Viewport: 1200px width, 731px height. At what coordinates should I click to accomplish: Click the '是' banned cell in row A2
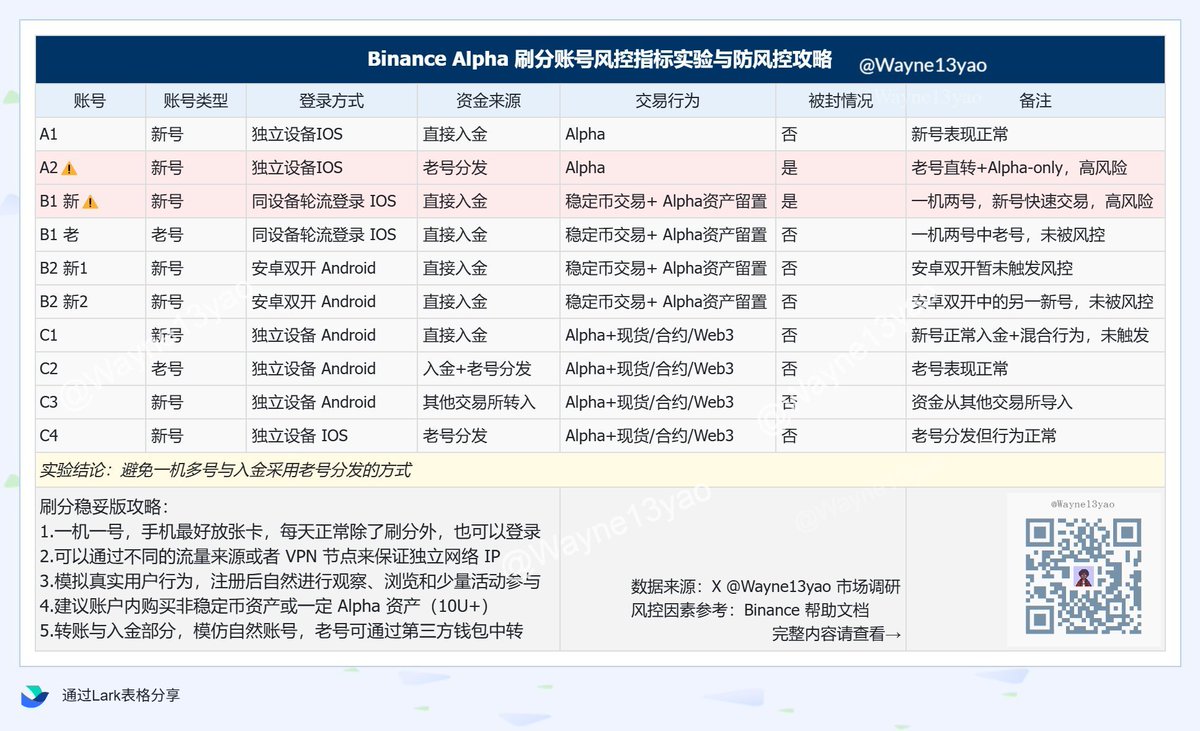(x=840, y=168)
